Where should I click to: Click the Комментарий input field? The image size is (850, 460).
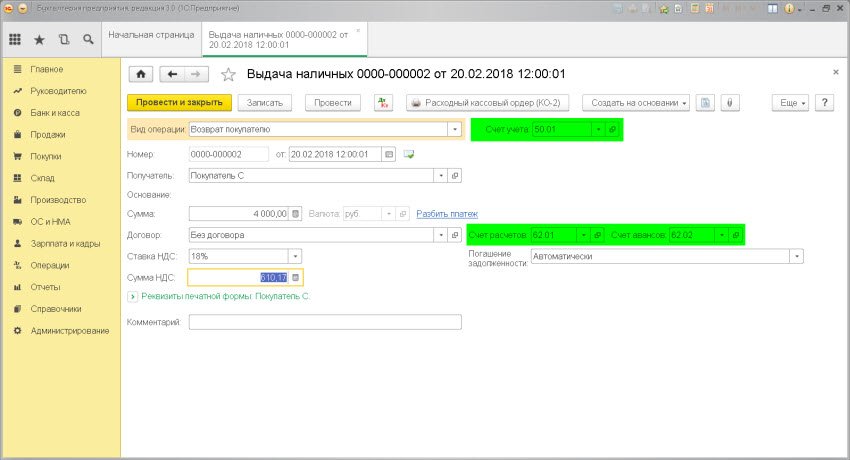[325, 322]
